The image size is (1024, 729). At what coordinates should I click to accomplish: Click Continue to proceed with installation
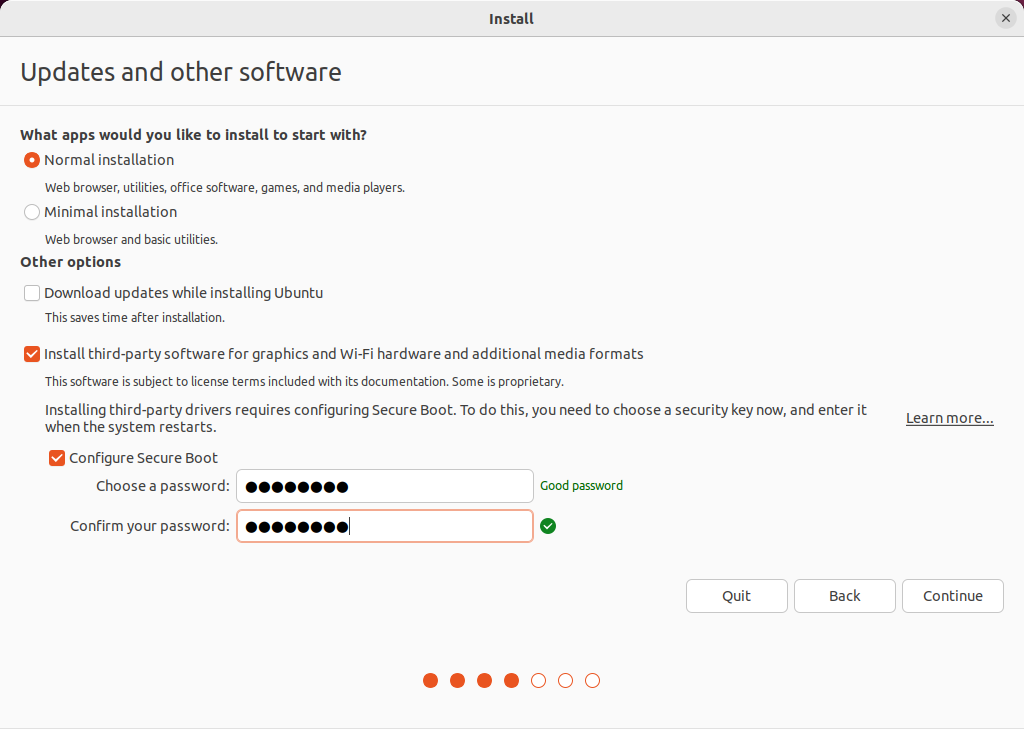click(x=952, y=596)
